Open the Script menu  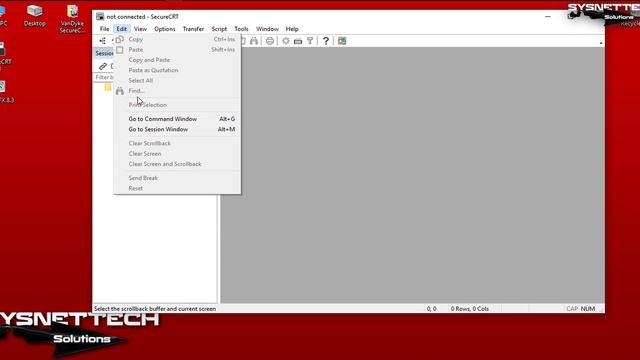(x=219, y=29)
